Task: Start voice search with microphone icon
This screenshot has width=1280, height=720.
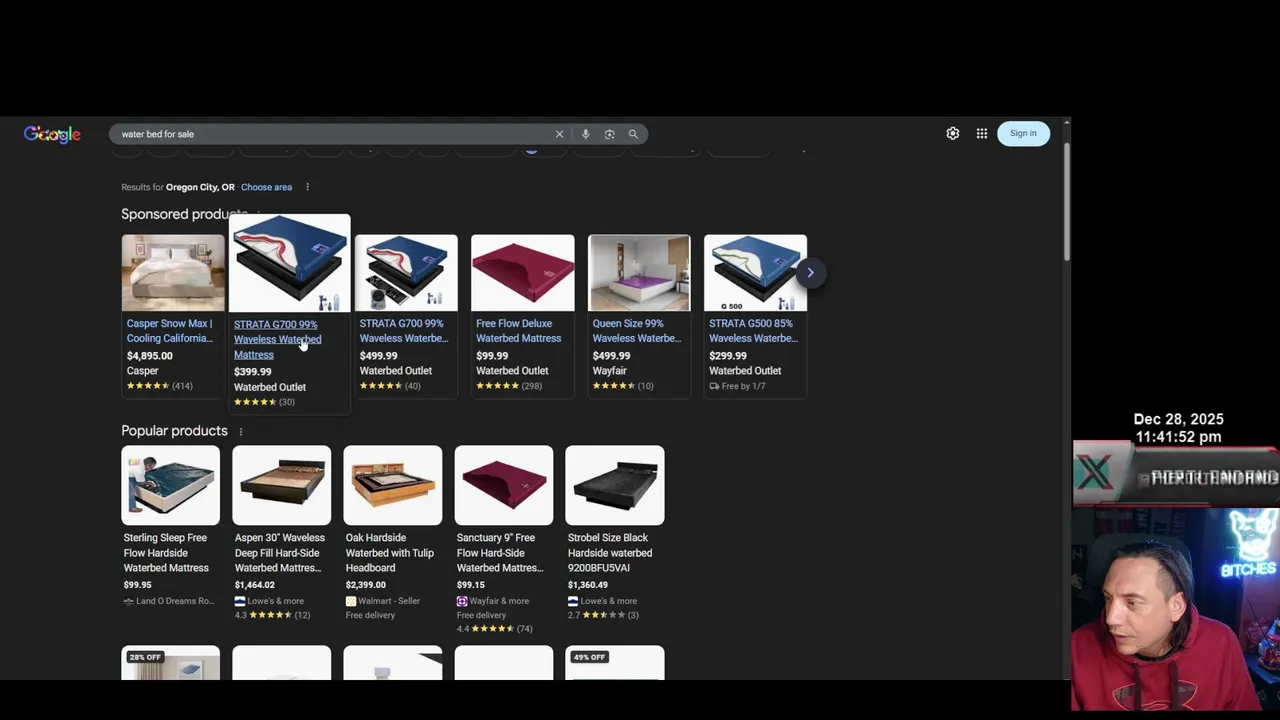Action: 585,134
